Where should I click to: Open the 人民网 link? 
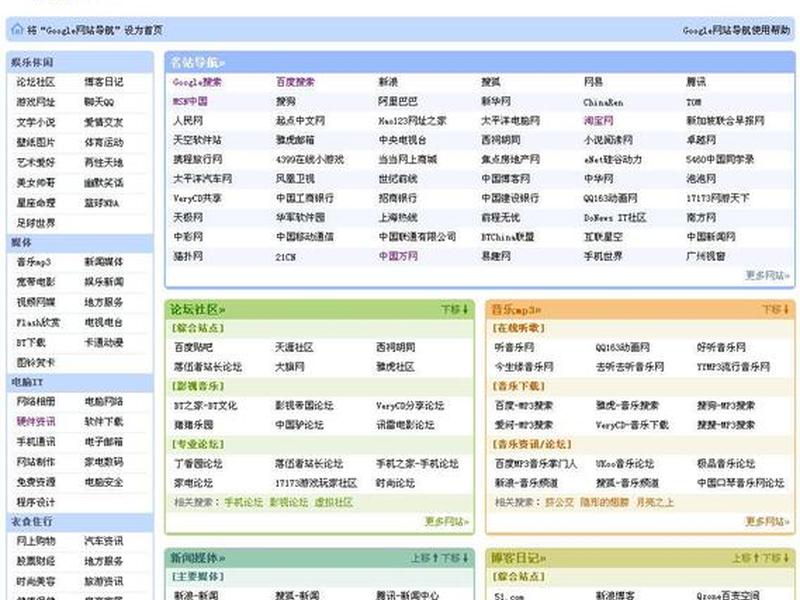tap(188, 121)
